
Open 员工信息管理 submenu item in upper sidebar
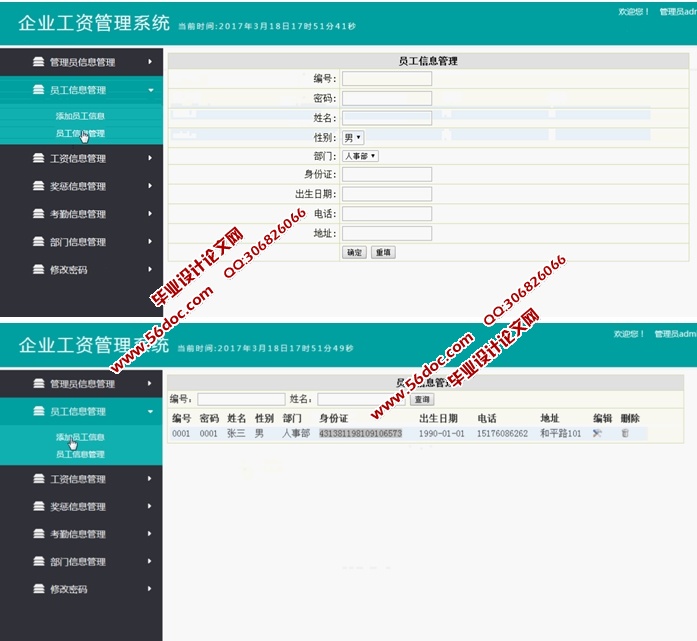pos(80,133)
